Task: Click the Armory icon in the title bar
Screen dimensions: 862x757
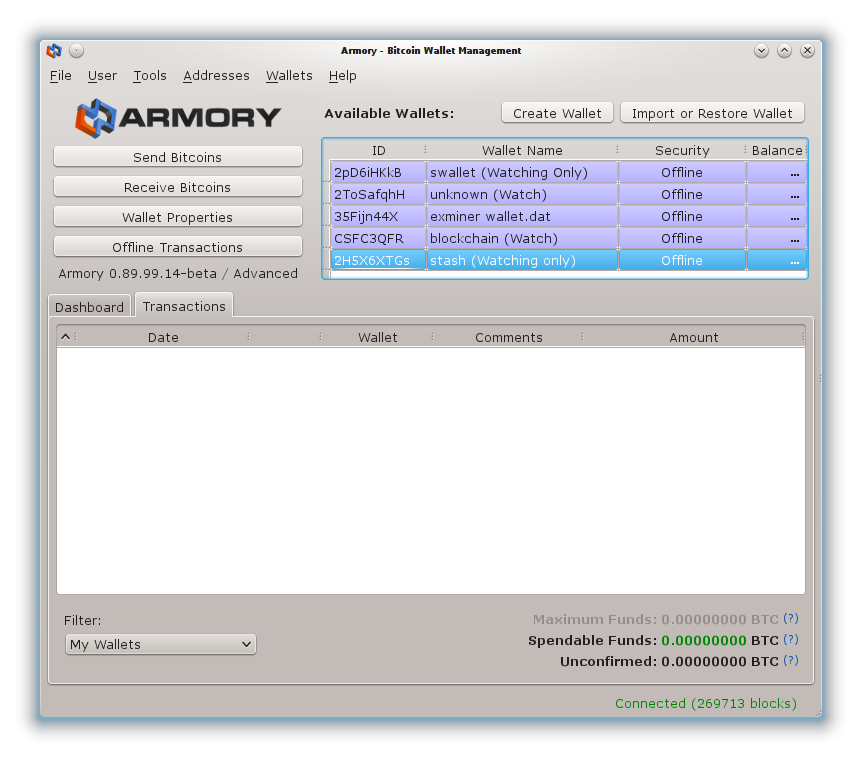Action: [x=54, y=51]
